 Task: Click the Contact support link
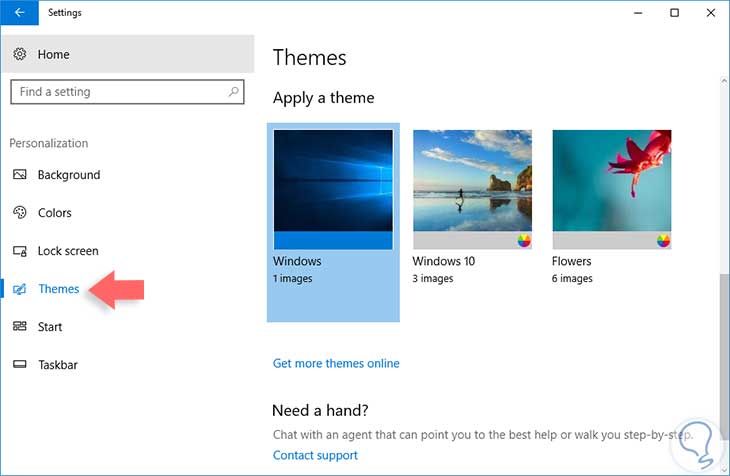coord(315,455)
